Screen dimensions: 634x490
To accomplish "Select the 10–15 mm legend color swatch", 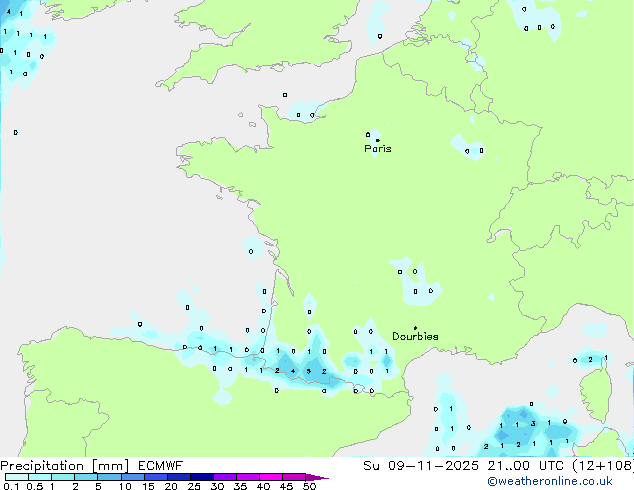I will pos(133,477).
